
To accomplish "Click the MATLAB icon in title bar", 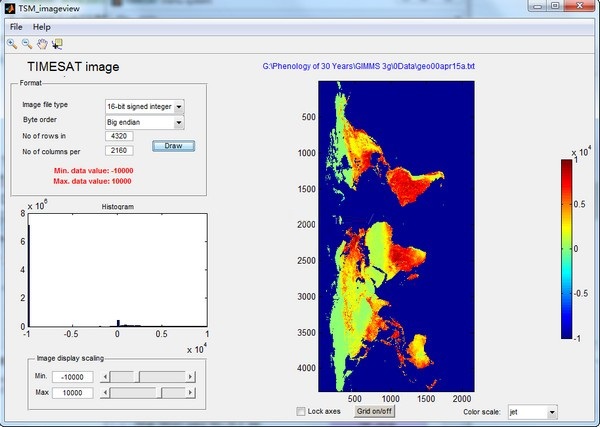I will (10, 7).
